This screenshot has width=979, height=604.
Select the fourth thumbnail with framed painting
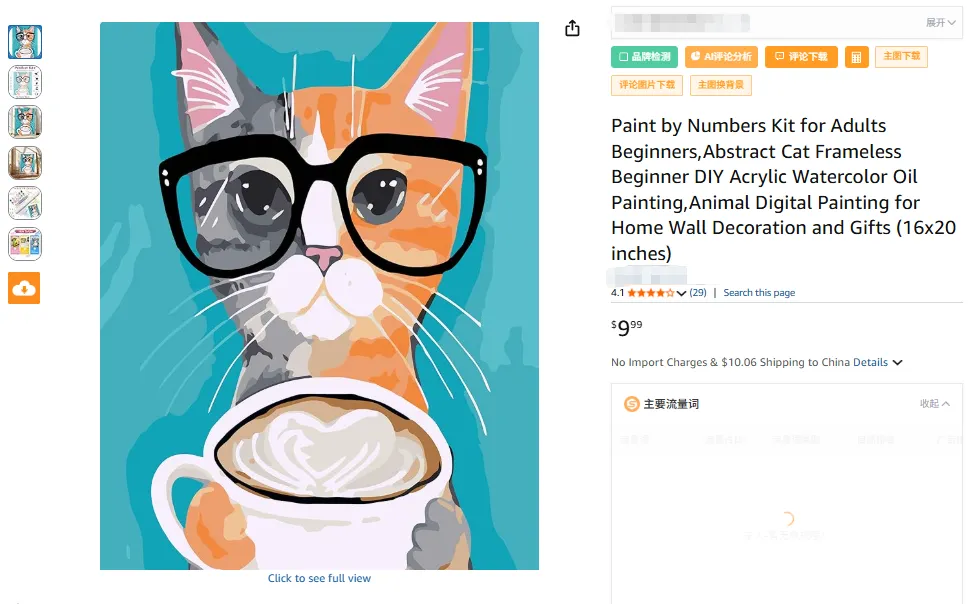(24, 163)
